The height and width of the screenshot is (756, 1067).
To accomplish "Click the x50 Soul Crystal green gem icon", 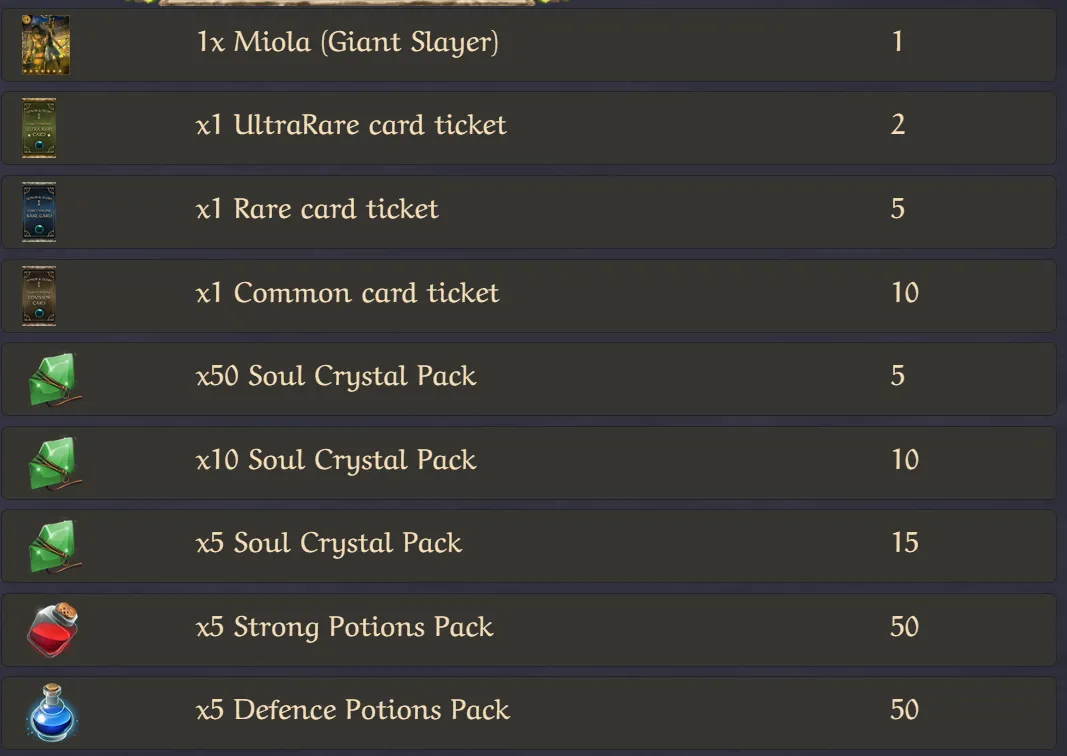I will [x=54, y=380].
